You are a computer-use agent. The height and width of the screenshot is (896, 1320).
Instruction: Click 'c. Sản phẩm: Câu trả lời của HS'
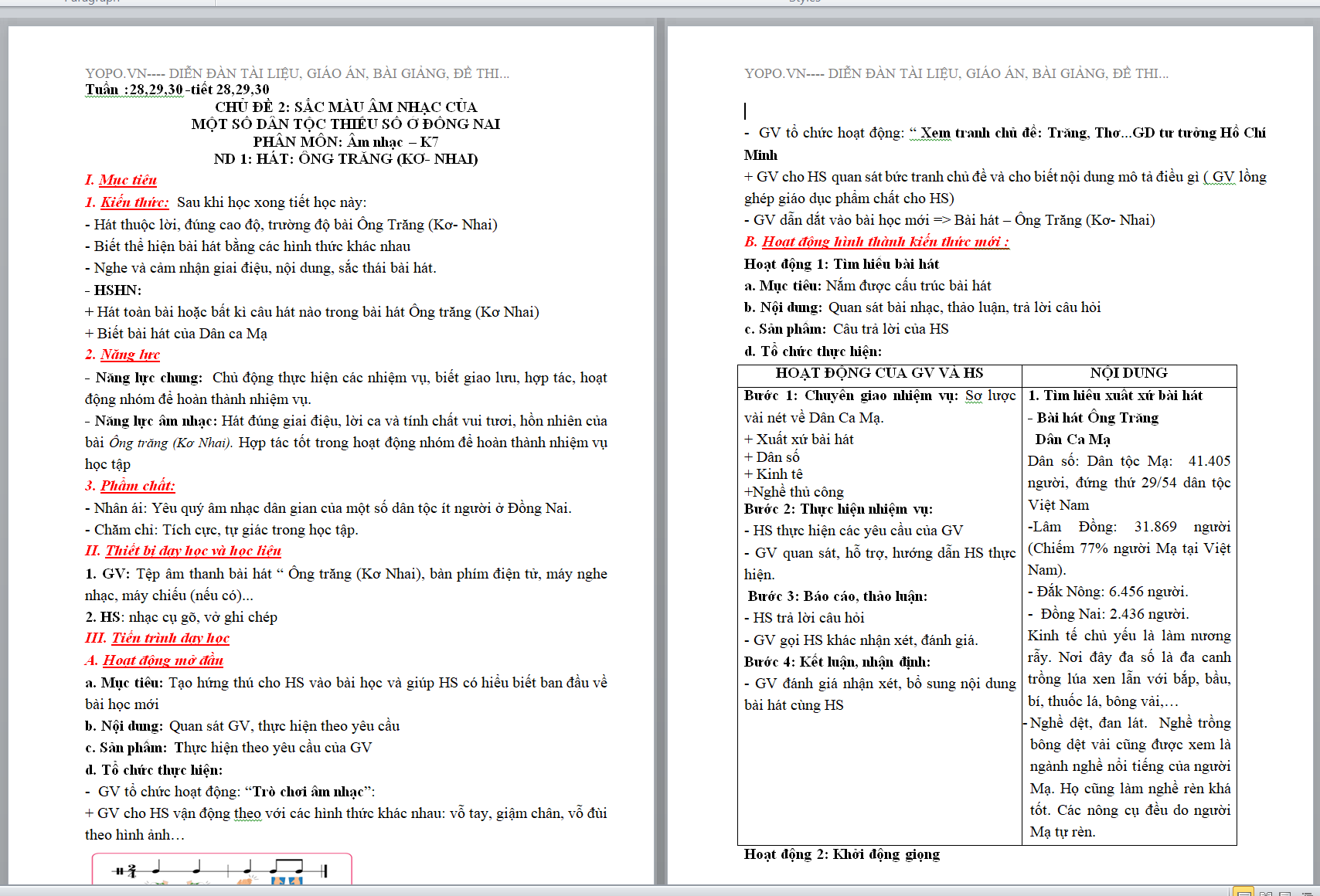point(846,329)
